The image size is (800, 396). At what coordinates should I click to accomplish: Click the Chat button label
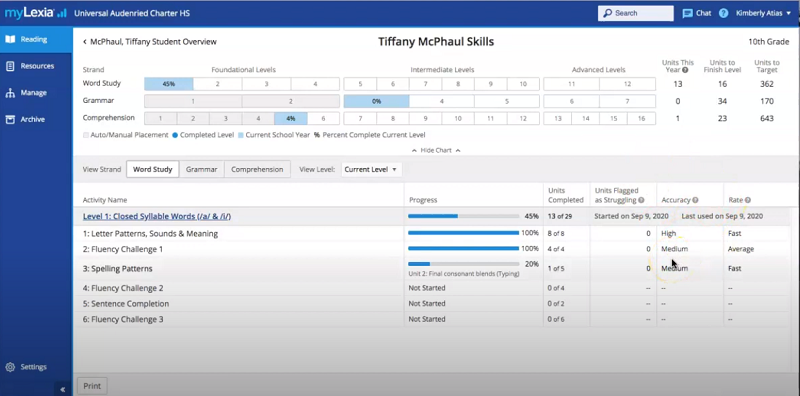(x=704, y=13)
